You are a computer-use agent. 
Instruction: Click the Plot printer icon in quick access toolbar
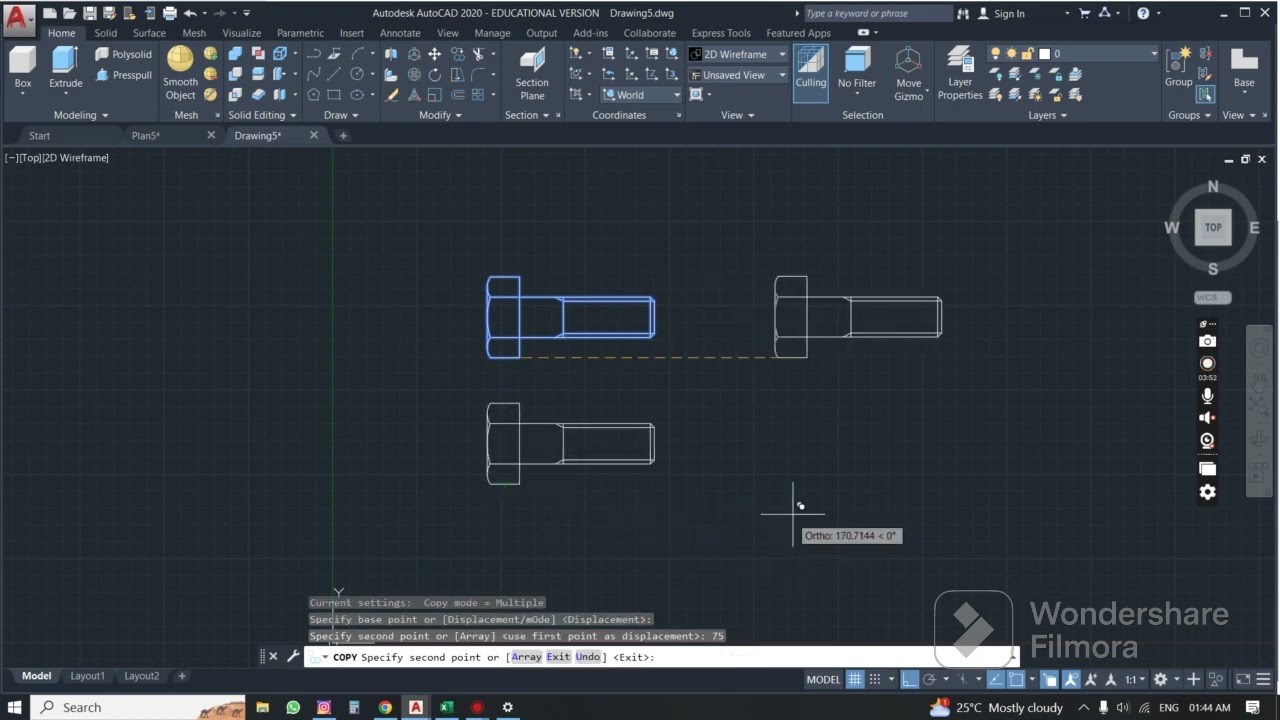tap(169, 13)
